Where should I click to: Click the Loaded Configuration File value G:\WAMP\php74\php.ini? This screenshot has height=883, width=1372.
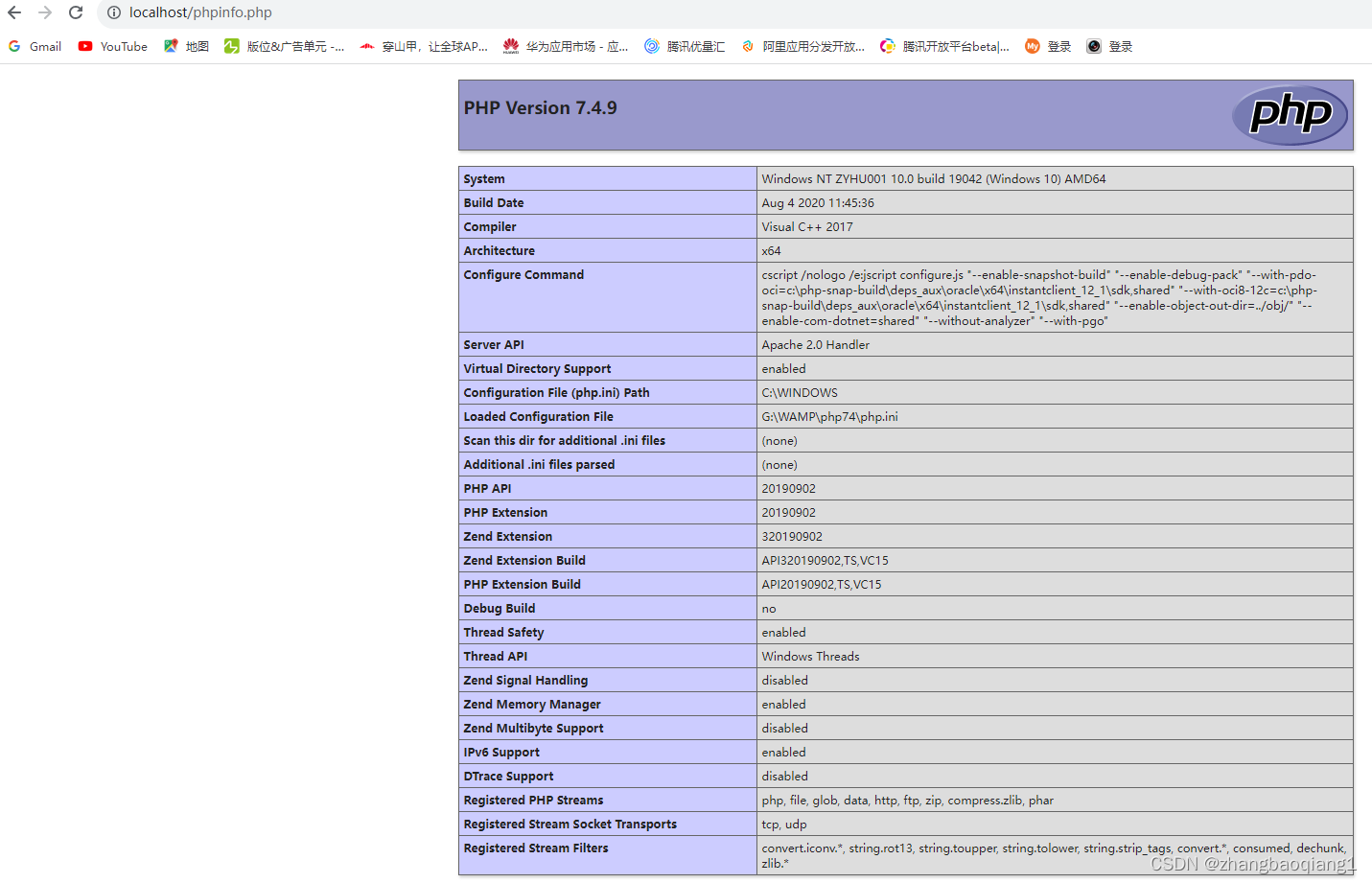pos(830,417)
